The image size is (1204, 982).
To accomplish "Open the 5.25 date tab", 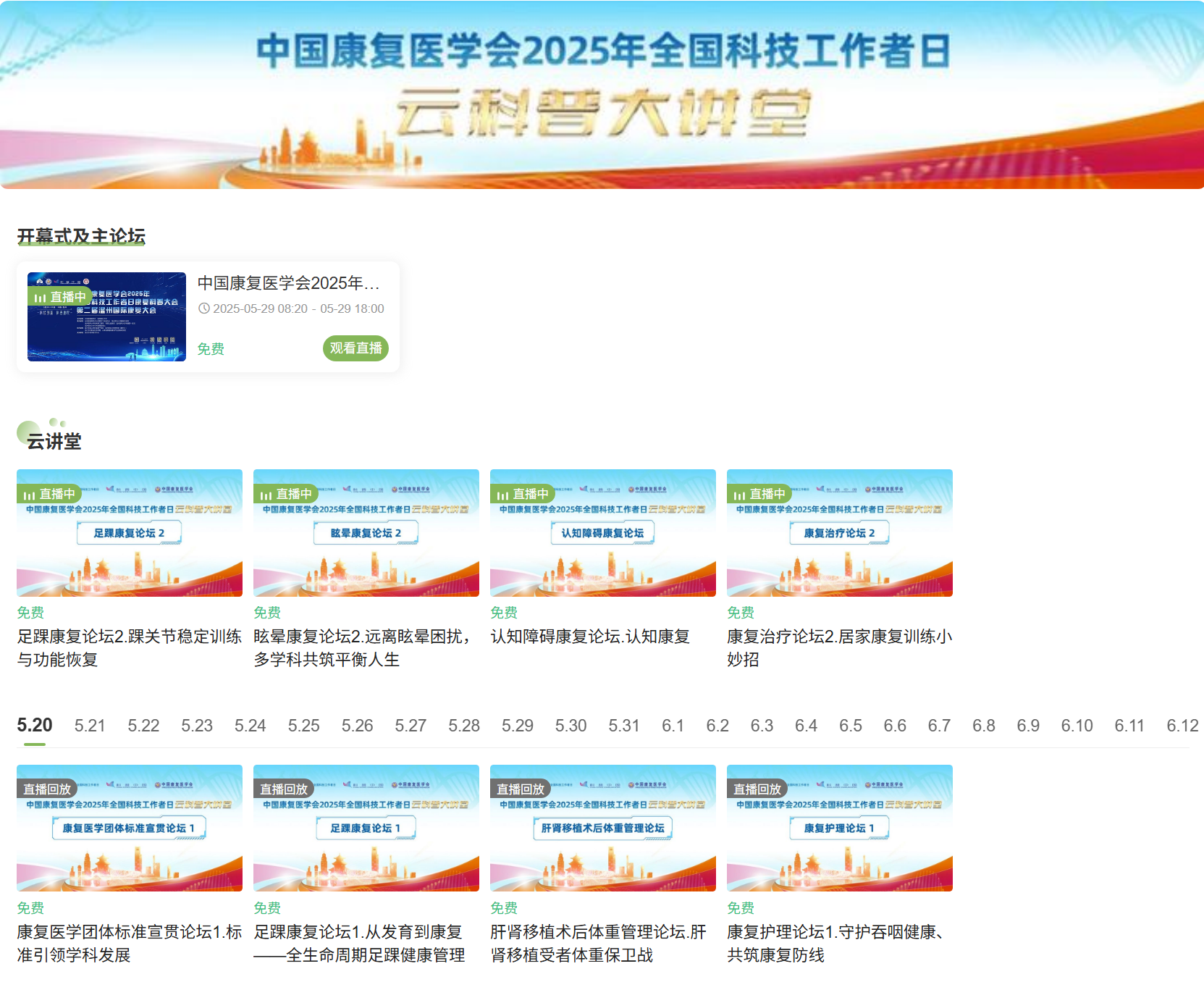I will click(x=303, y=726).
